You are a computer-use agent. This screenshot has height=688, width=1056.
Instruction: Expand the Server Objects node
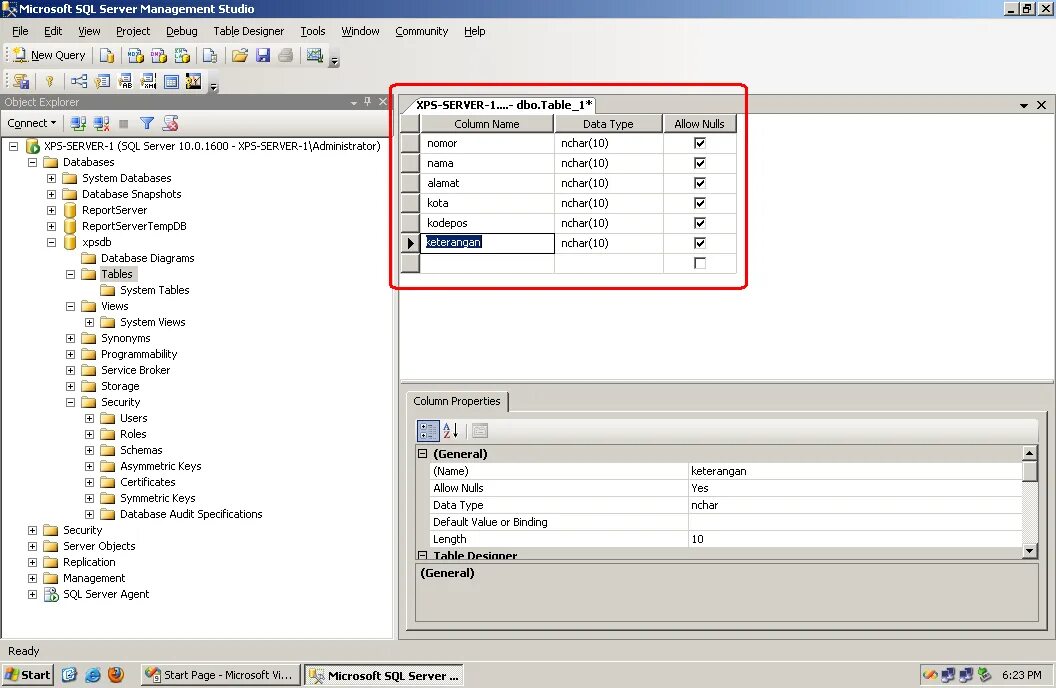(32, 546)
